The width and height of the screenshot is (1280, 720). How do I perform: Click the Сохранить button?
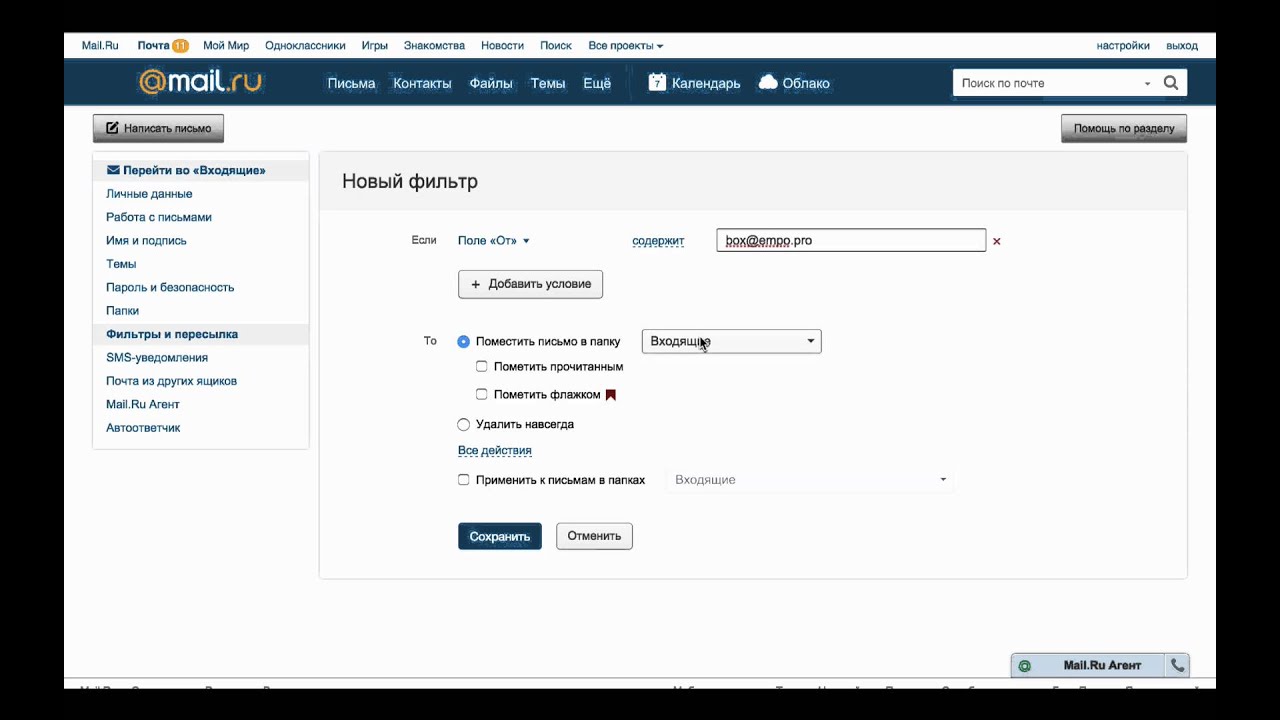click(500, 536)
